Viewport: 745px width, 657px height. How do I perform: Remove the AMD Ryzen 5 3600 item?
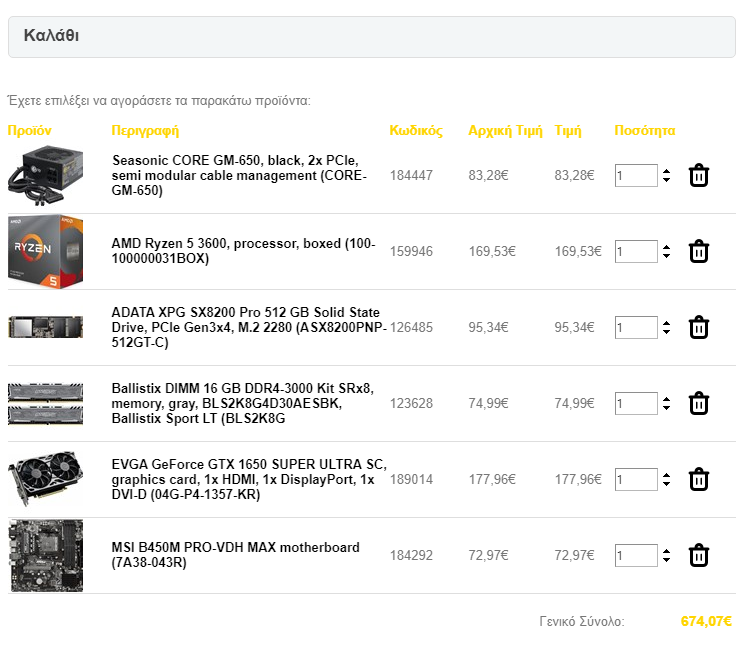[x=698, y=251]
